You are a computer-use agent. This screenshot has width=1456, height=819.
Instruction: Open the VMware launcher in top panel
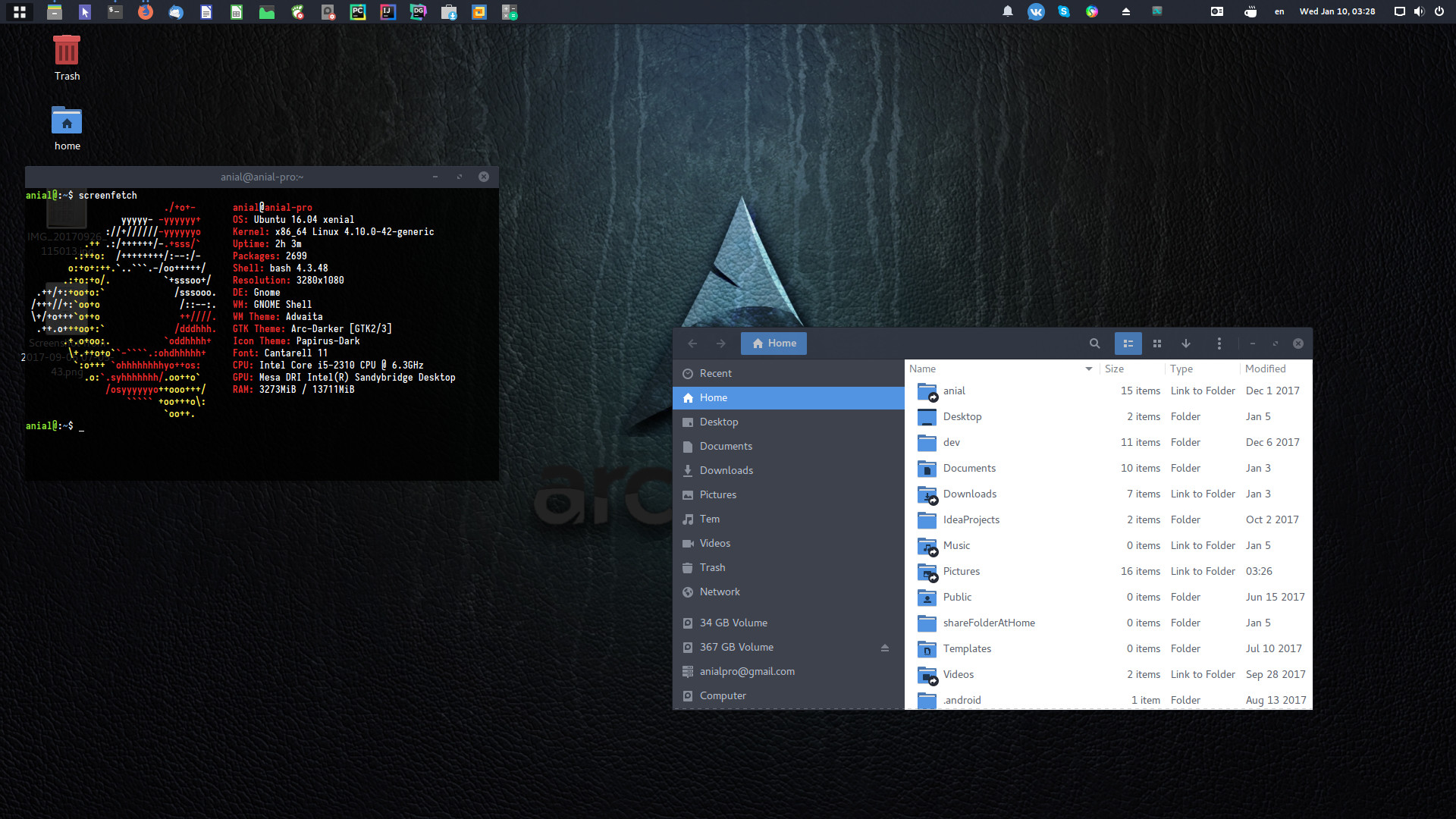click(x=479, y=12)
